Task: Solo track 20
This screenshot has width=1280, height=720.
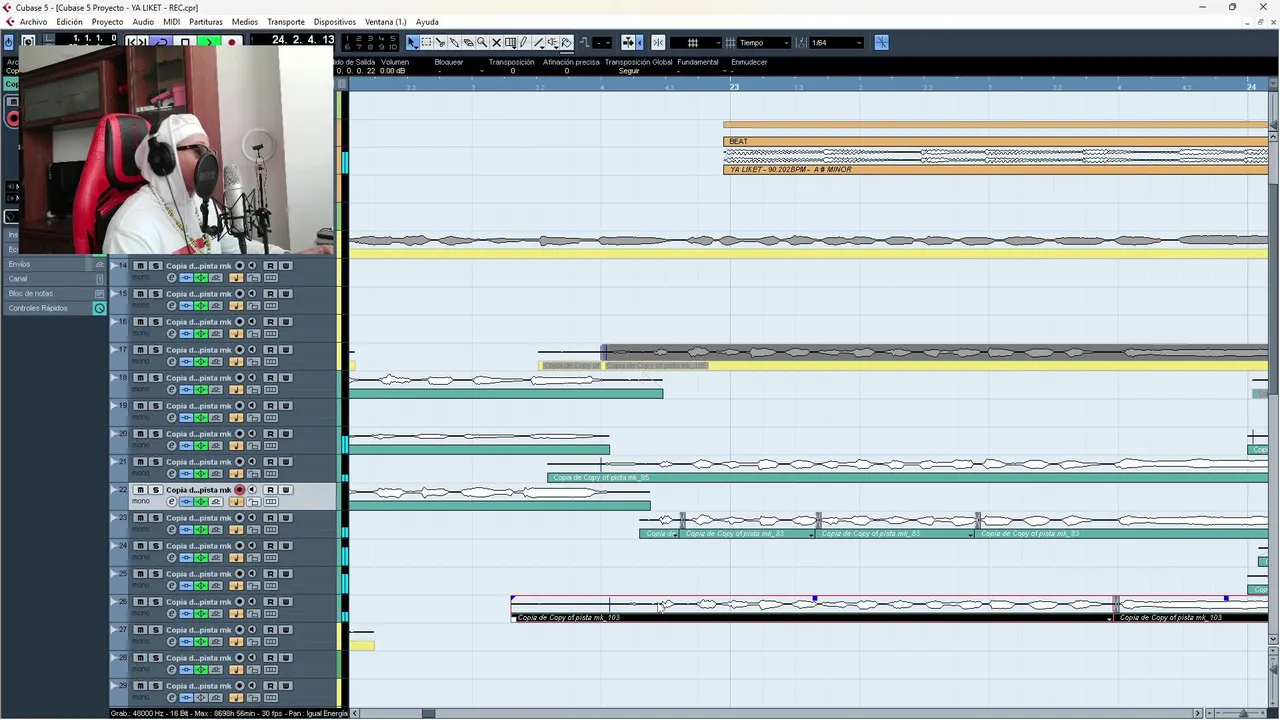Action: 156,433
